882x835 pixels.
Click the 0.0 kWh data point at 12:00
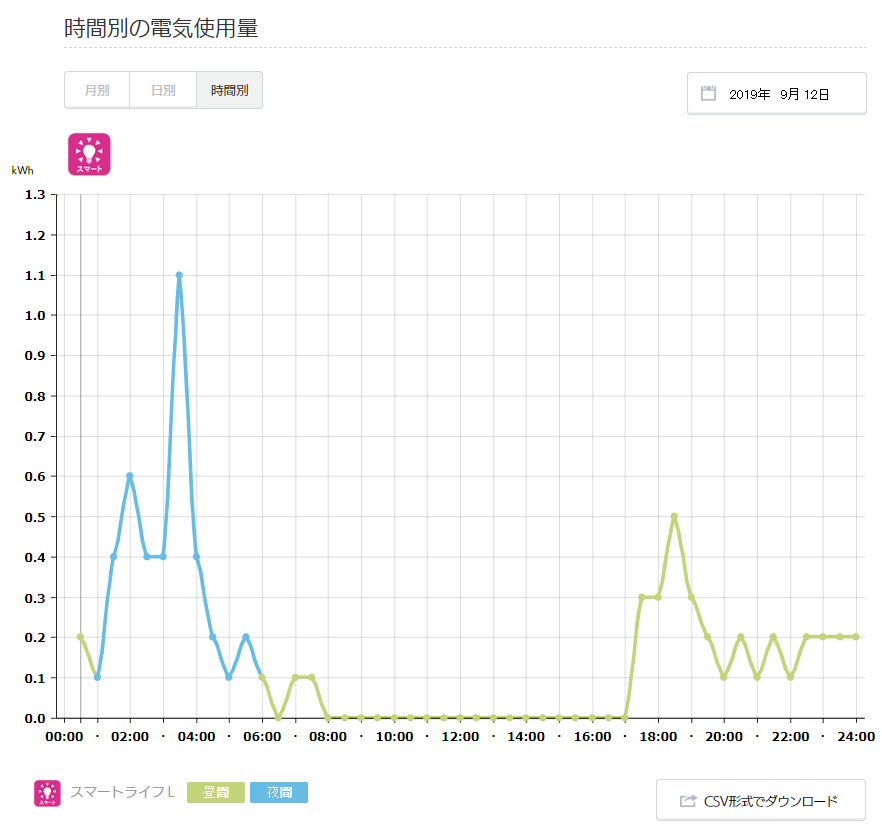[460, 718]
